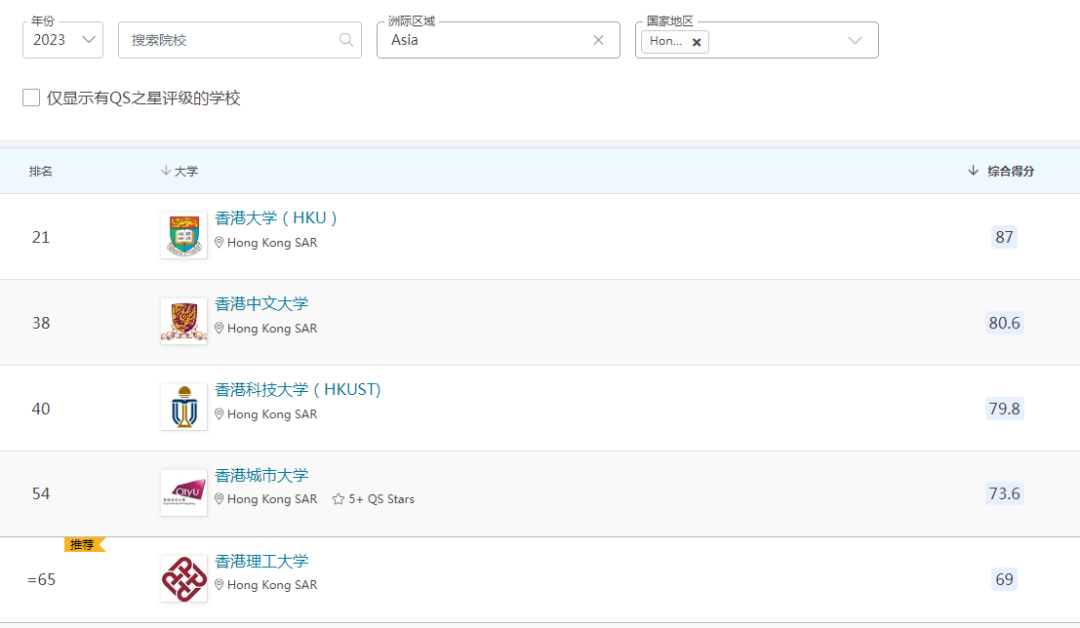Screen dimensions: 1080x628
Task: Click the HKUST logo
Action: tap(184, 407)
